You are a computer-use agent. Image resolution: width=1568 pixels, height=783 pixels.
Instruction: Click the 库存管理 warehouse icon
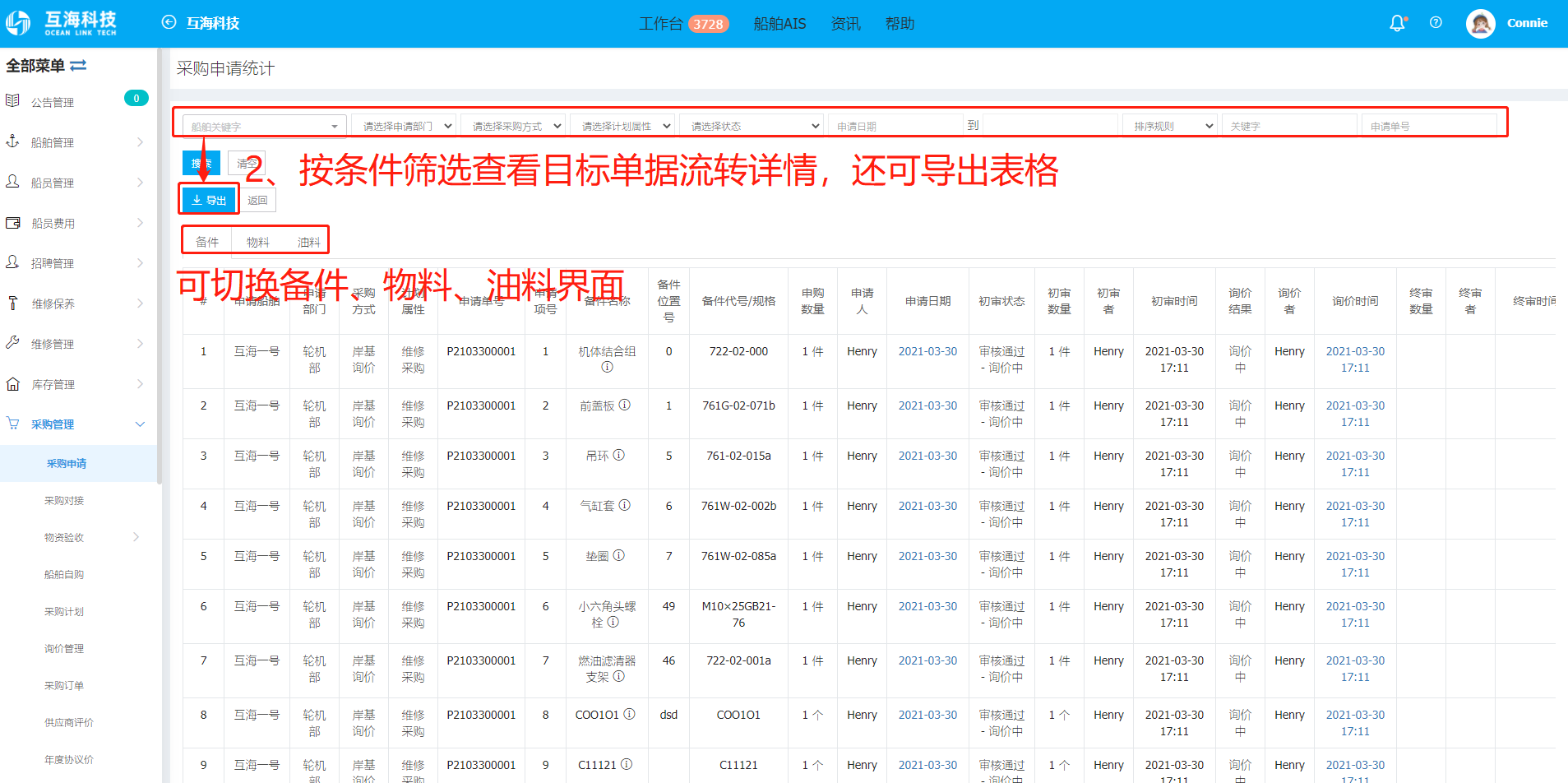[x=12, y=383]
